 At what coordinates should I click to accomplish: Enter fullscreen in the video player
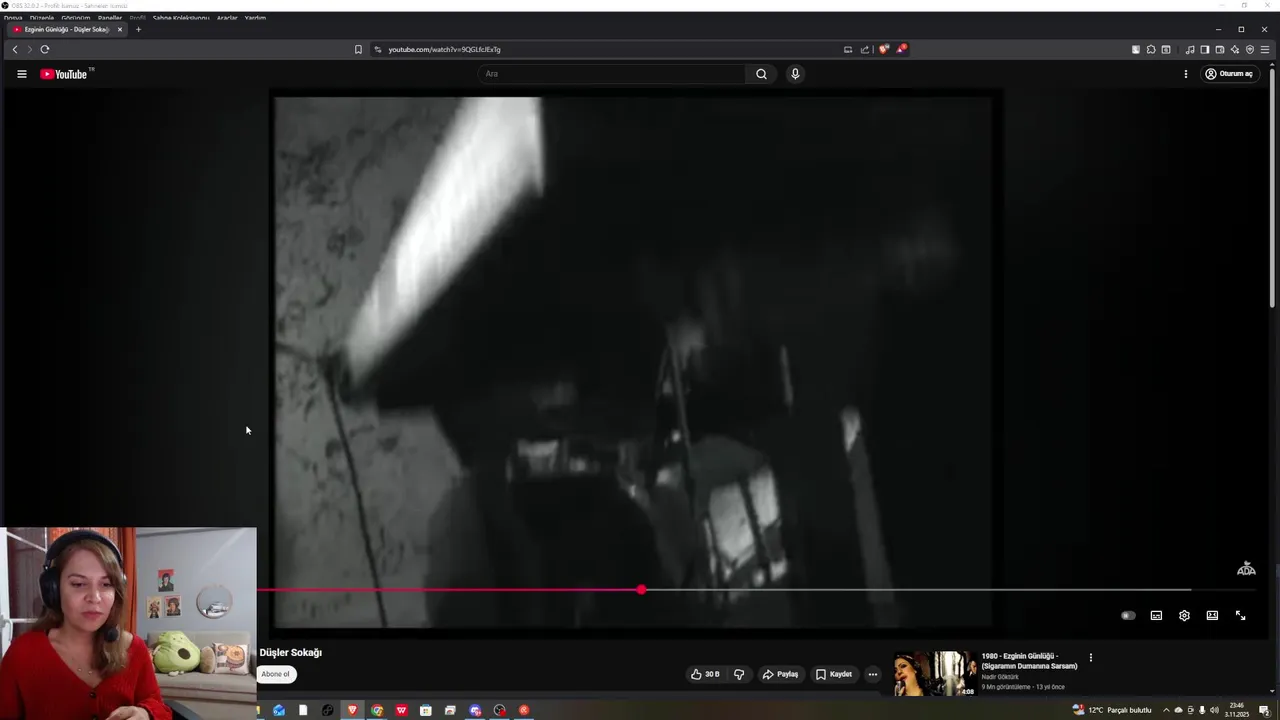(x=1240, y=616)
